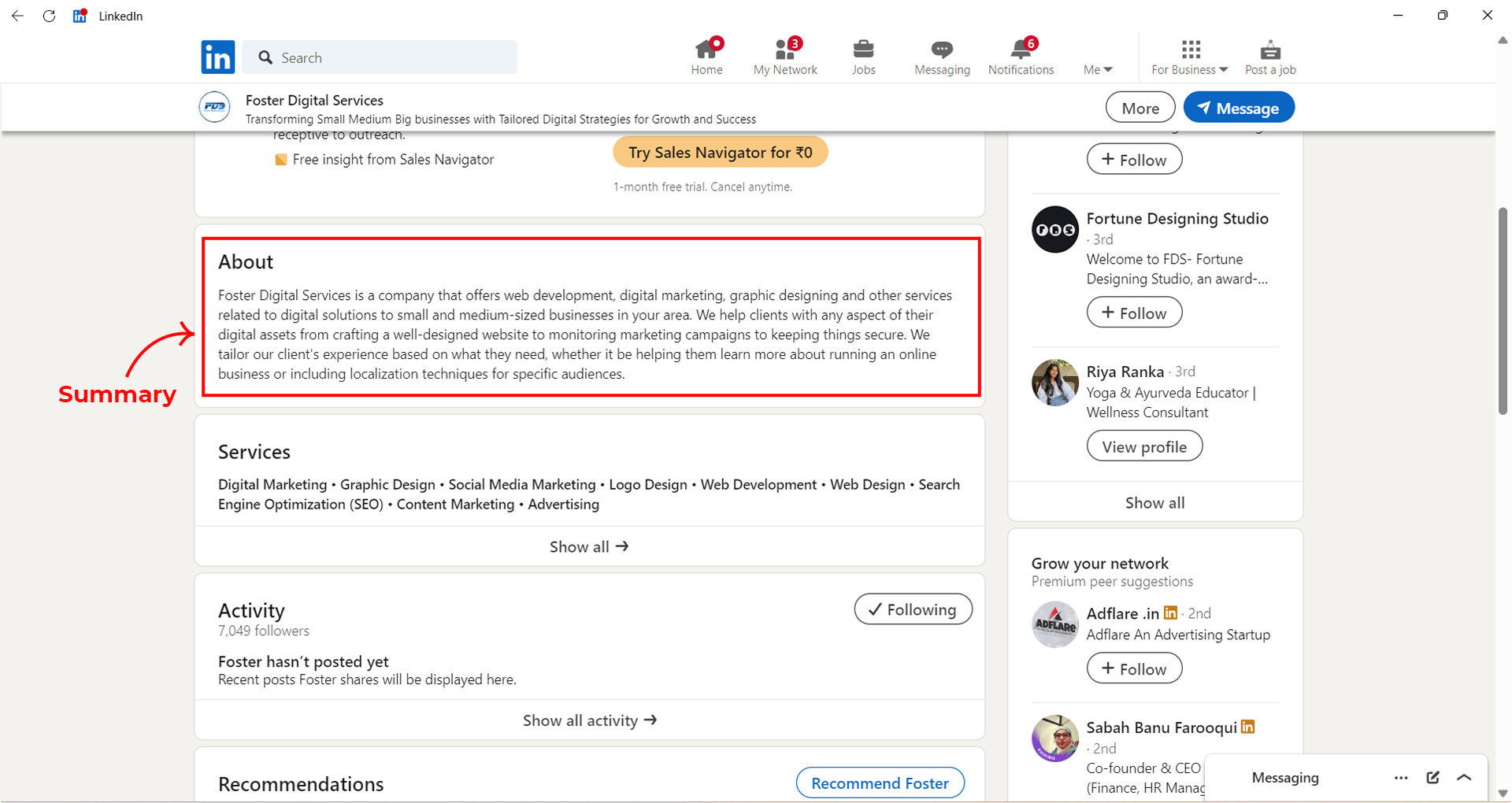Click Follow button above Fortune Designing Studio

coord(1134,160)
